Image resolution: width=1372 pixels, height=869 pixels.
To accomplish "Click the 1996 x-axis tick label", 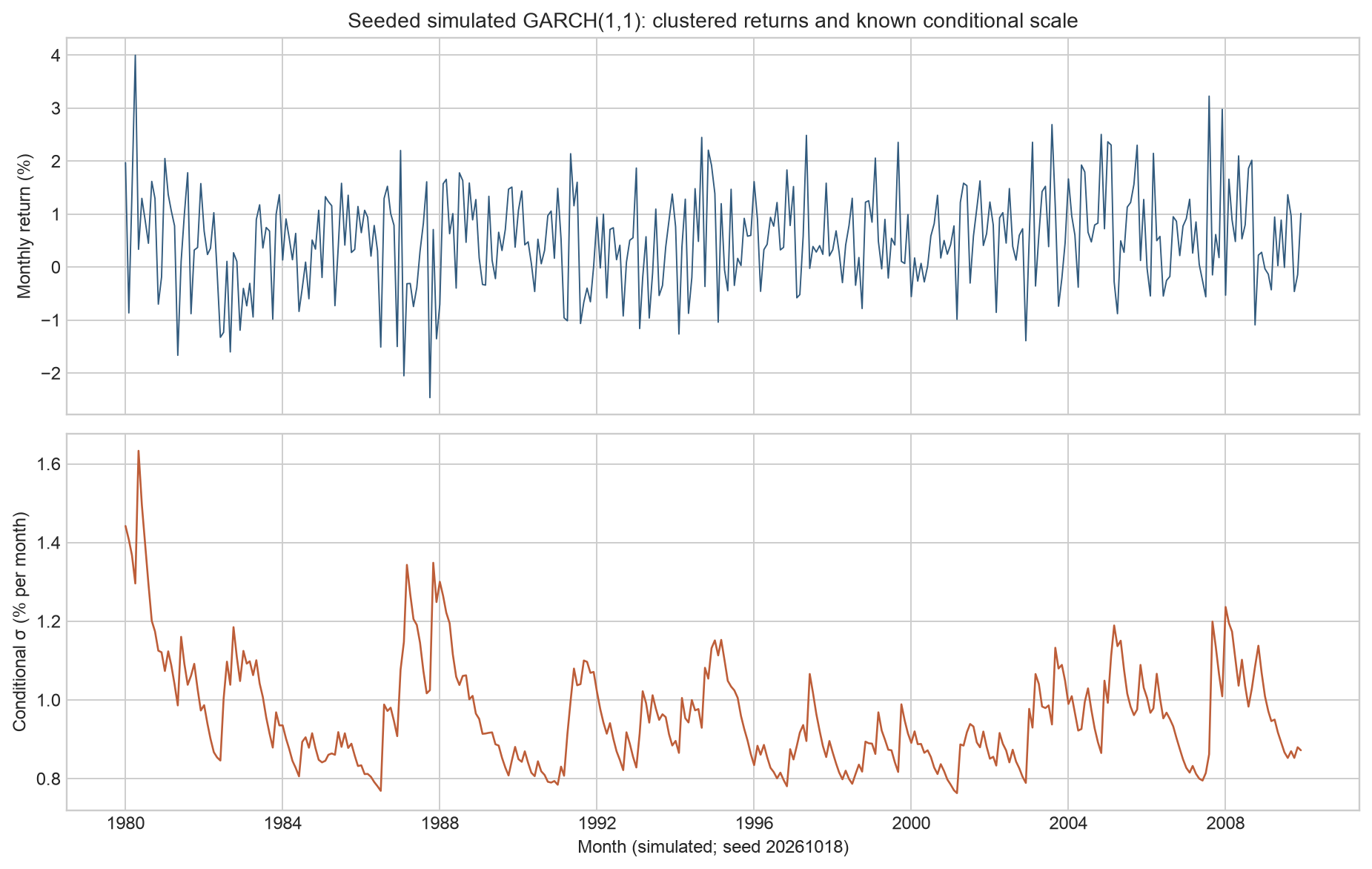I will click(x=754, y=825).
